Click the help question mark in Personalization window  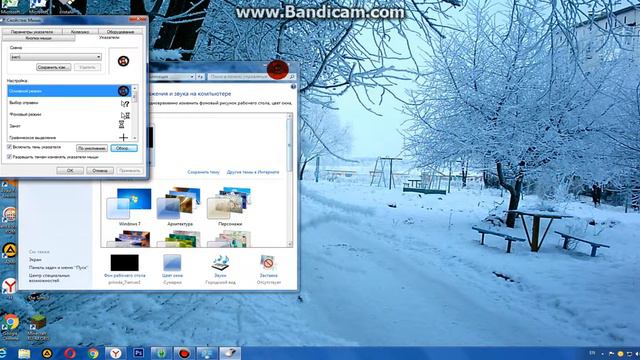click(x=293, y=87)
